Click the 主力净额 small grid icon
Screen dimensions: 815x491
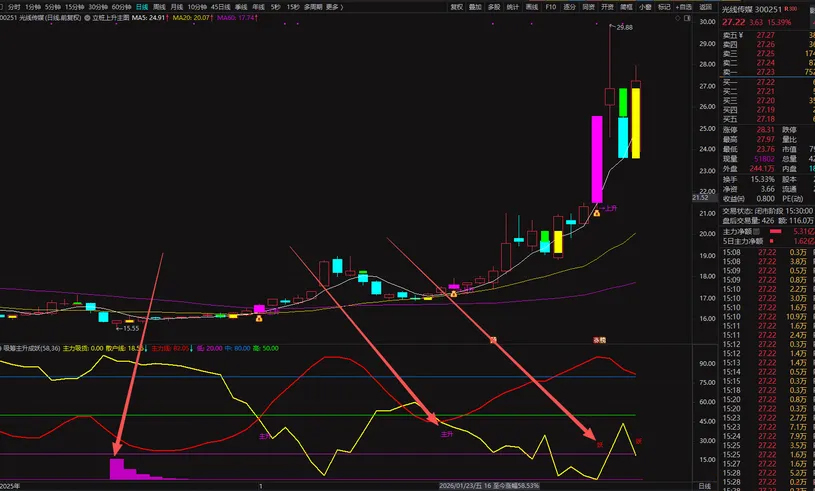click(x=756, y=232)
